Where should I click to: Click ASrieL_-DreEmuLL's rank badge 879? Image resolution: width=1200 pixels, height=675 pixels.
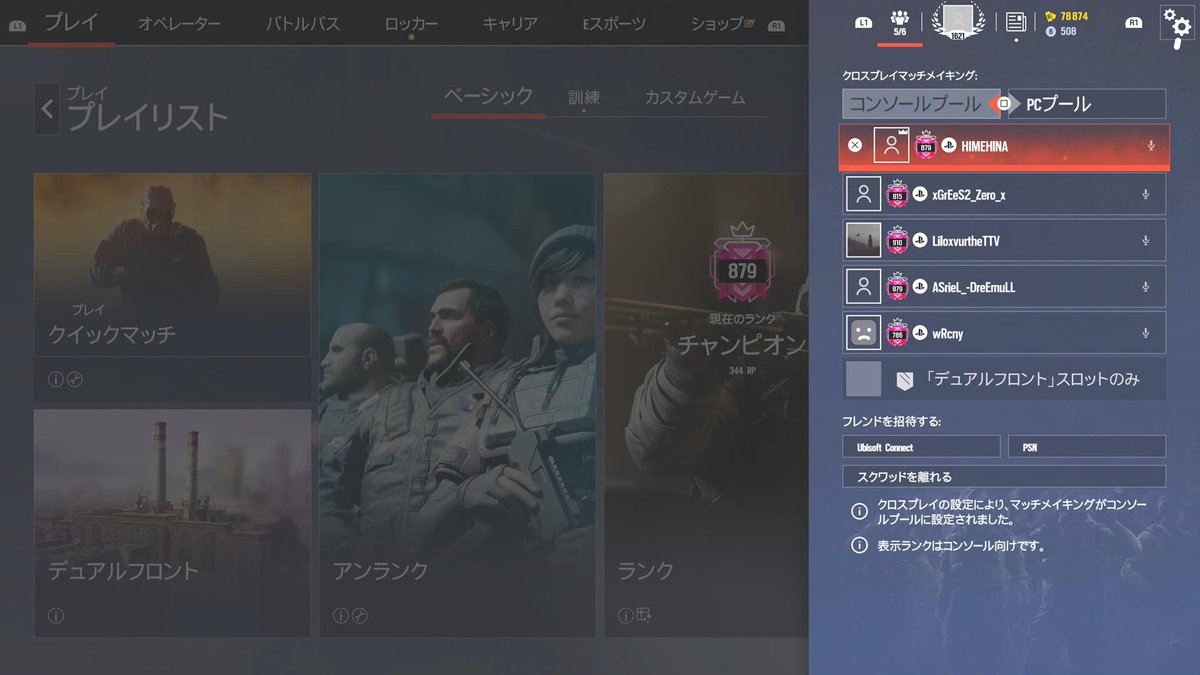click(897, 286)
